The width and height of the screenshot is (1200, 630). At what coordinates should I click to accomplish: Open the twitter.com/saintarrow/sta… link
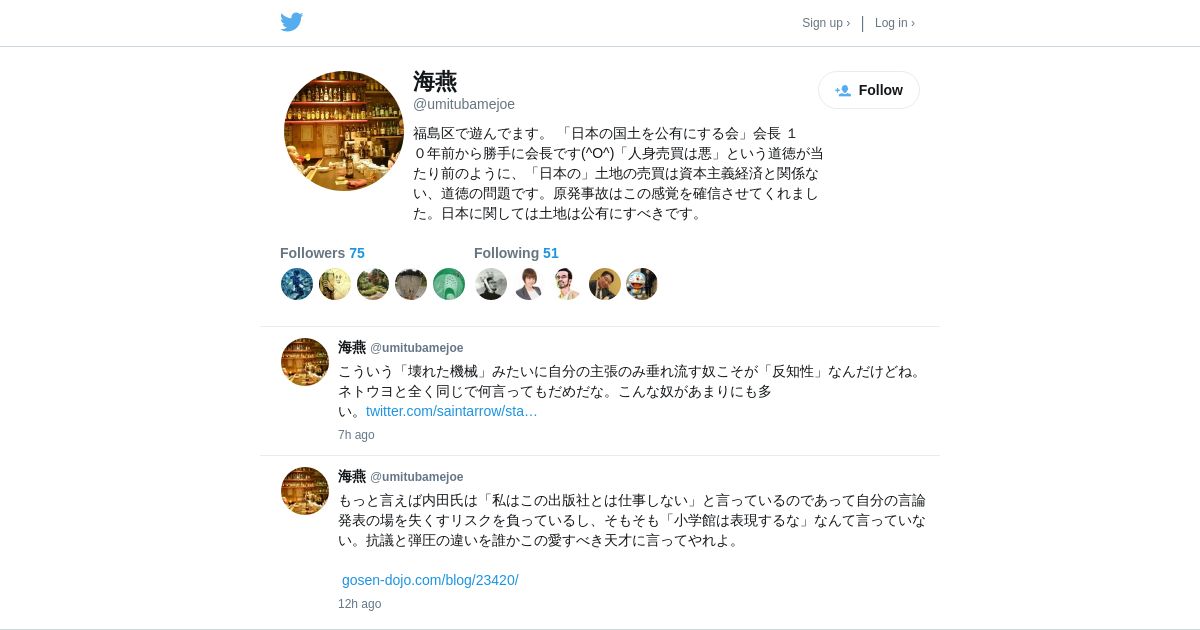[452, 411]
